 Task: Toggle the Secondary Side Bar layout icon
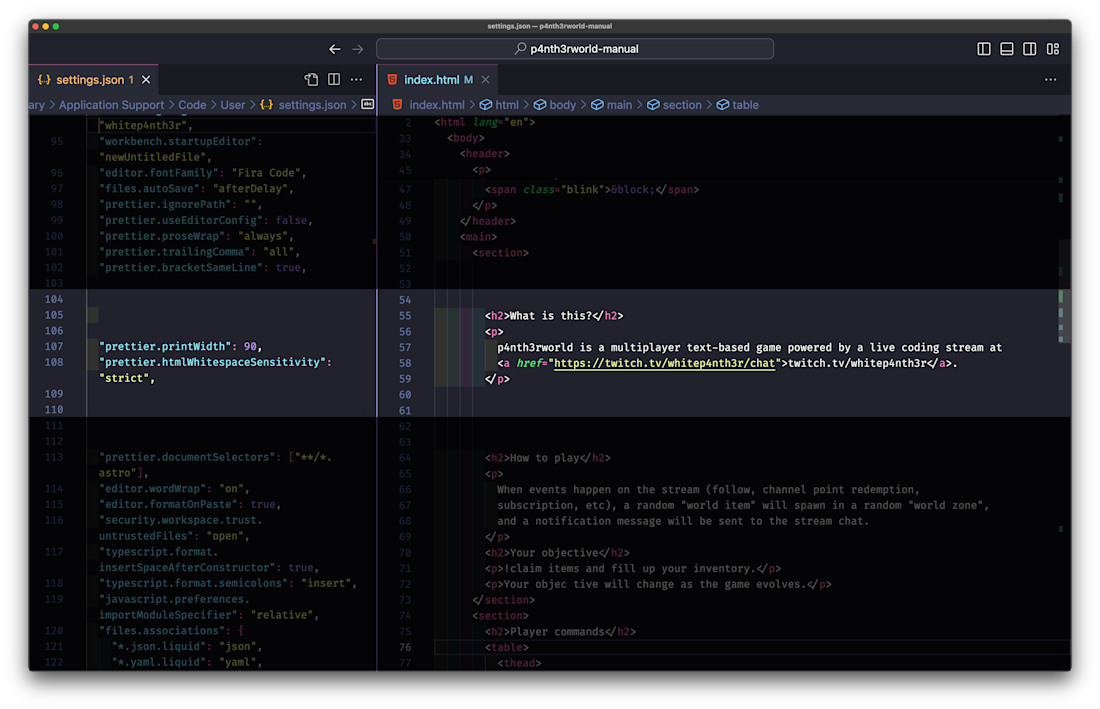[1029, 49]
